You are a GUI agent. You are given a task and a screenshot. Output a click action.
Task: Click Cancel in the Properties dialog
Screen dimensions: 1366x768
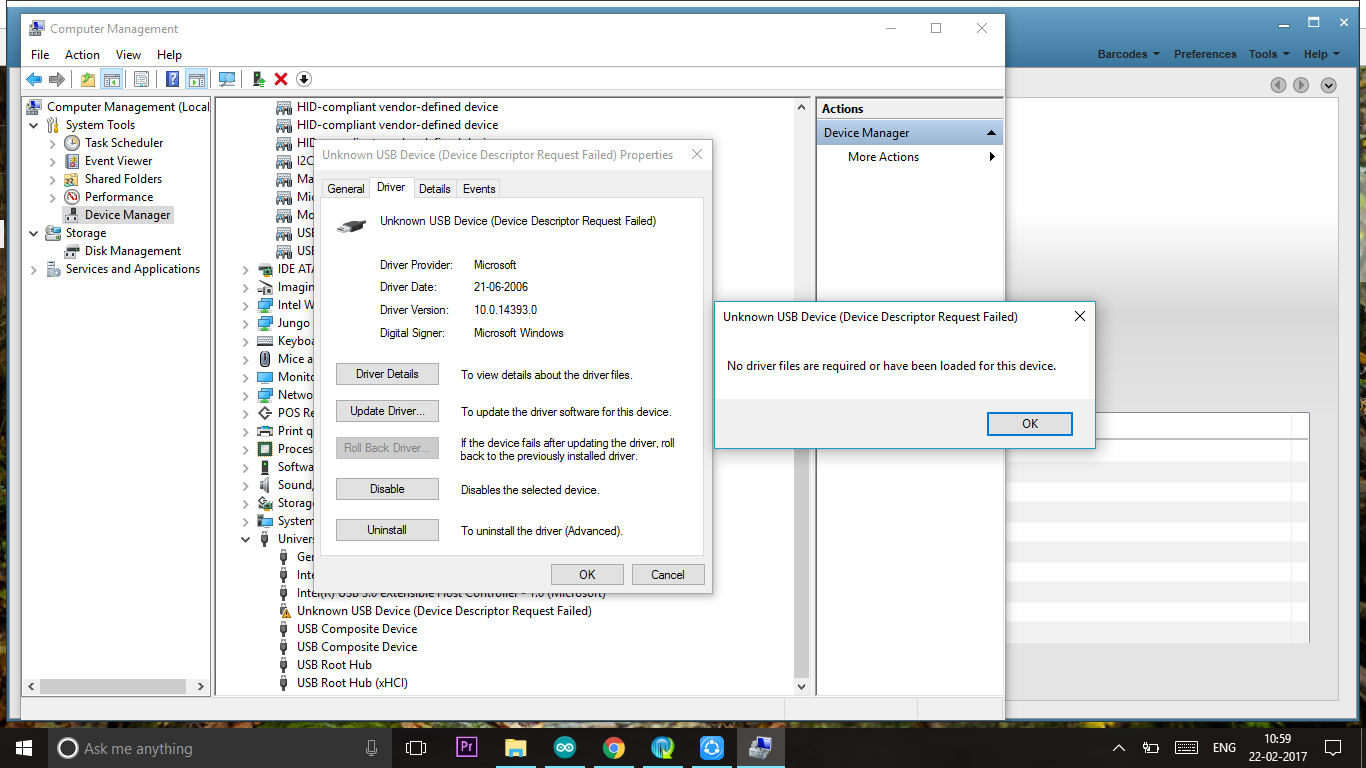pyautogui.click(x=668, y=575)
